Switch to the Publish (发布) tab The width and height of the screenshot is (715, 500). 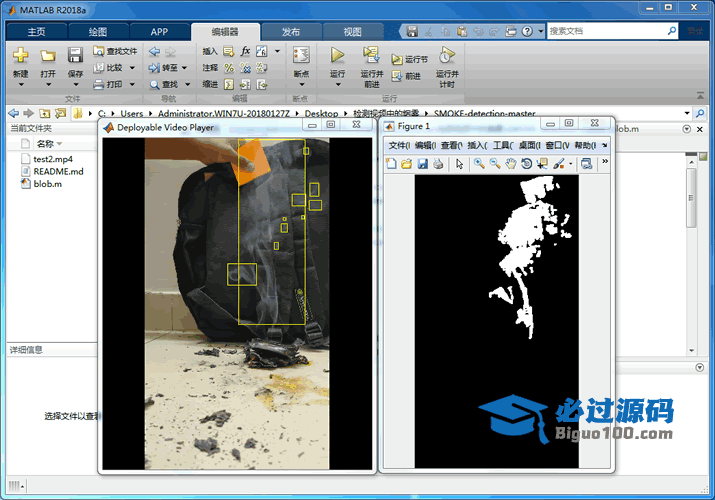(290, 31)
